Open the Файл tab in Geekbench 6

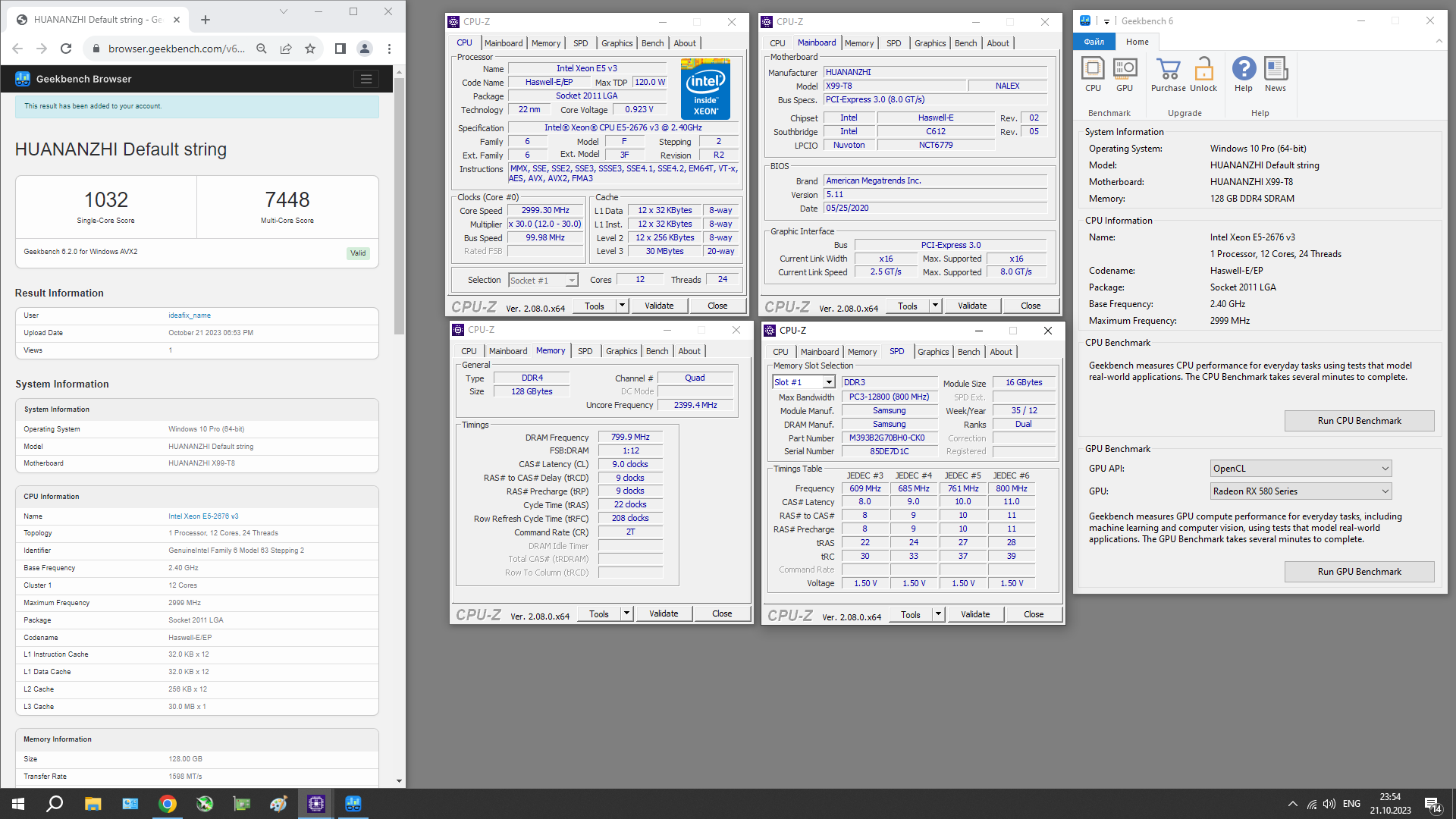(1094, 42)
